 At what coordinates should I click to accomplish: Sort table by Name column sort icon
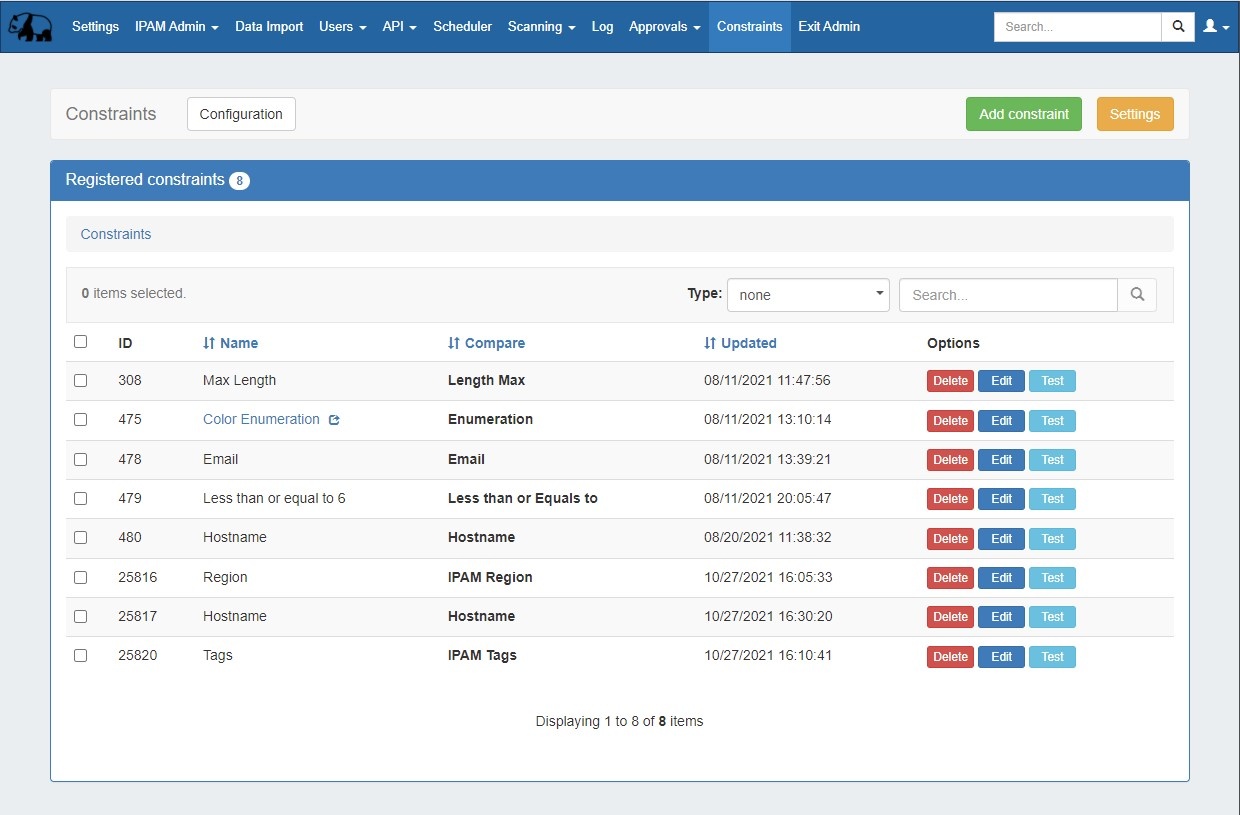[x=209, y=343]
